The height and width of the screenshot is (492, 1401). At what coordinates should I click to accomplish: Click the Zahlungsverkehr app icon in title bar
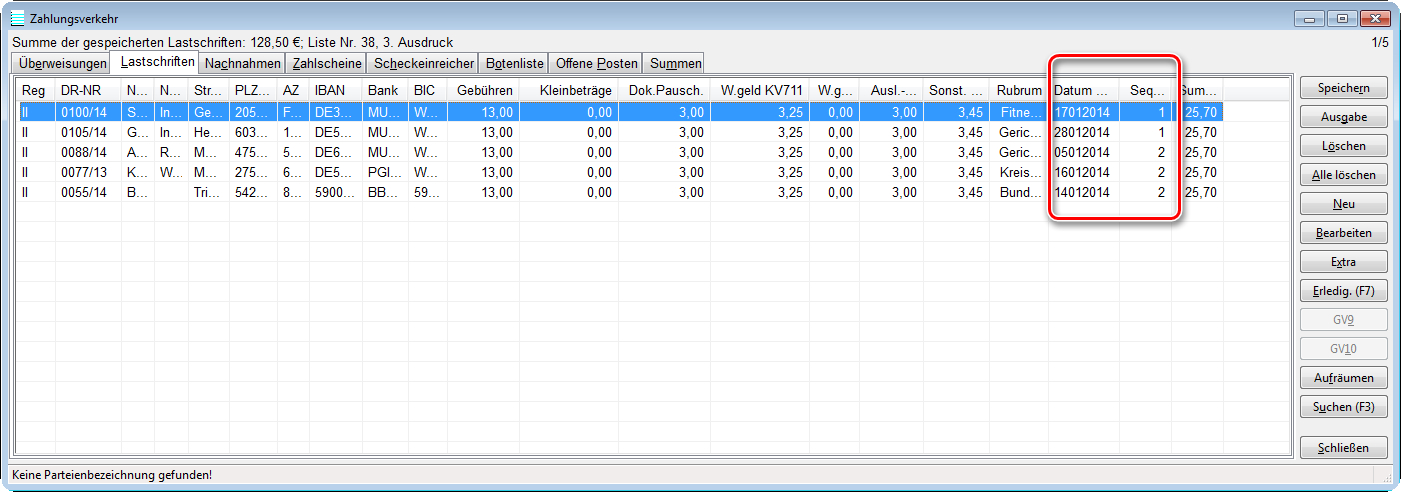(x=17, y=18)
